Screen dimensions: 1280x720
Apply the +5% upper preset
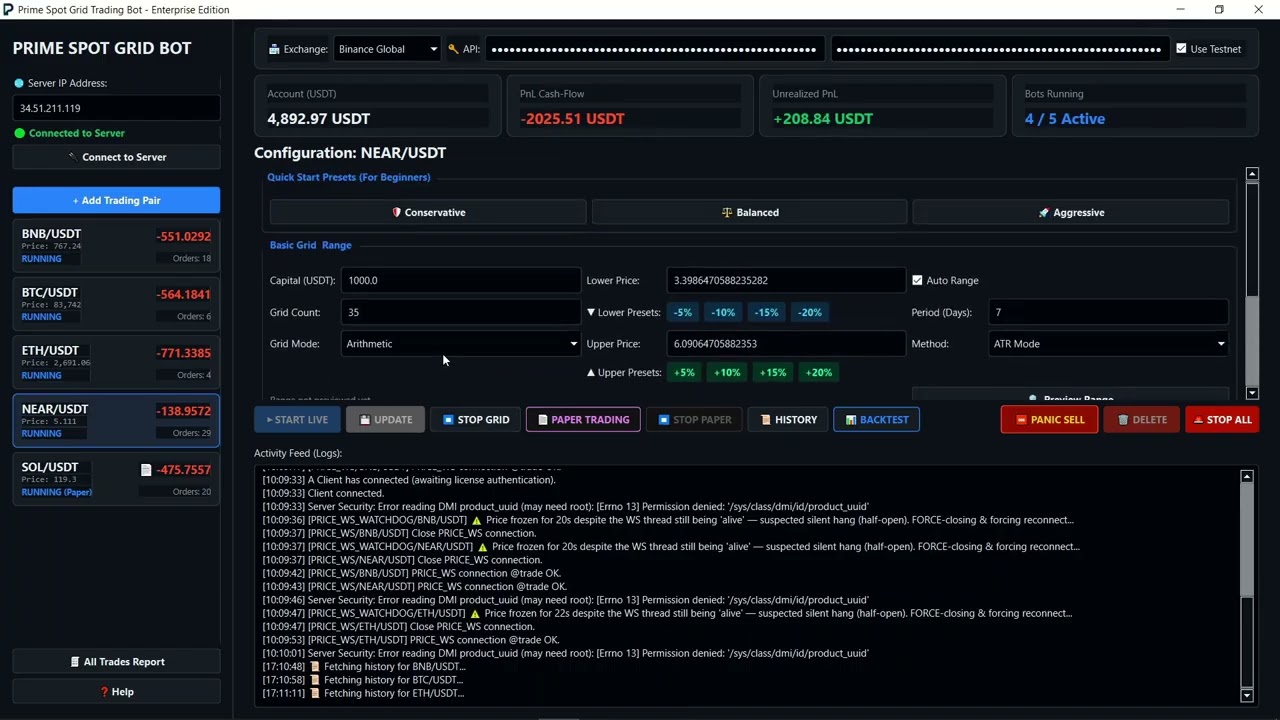[x=684, y=372]
